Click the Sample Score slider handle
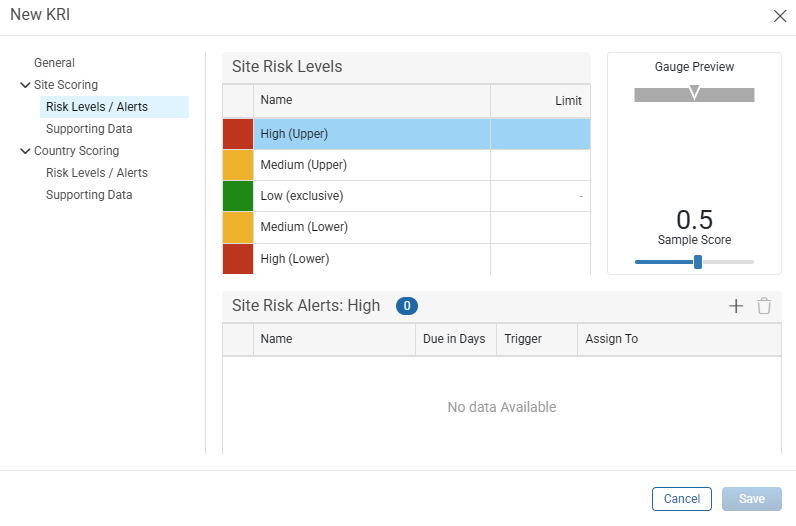Screen dimensions: 796x526 pos(698,262)
